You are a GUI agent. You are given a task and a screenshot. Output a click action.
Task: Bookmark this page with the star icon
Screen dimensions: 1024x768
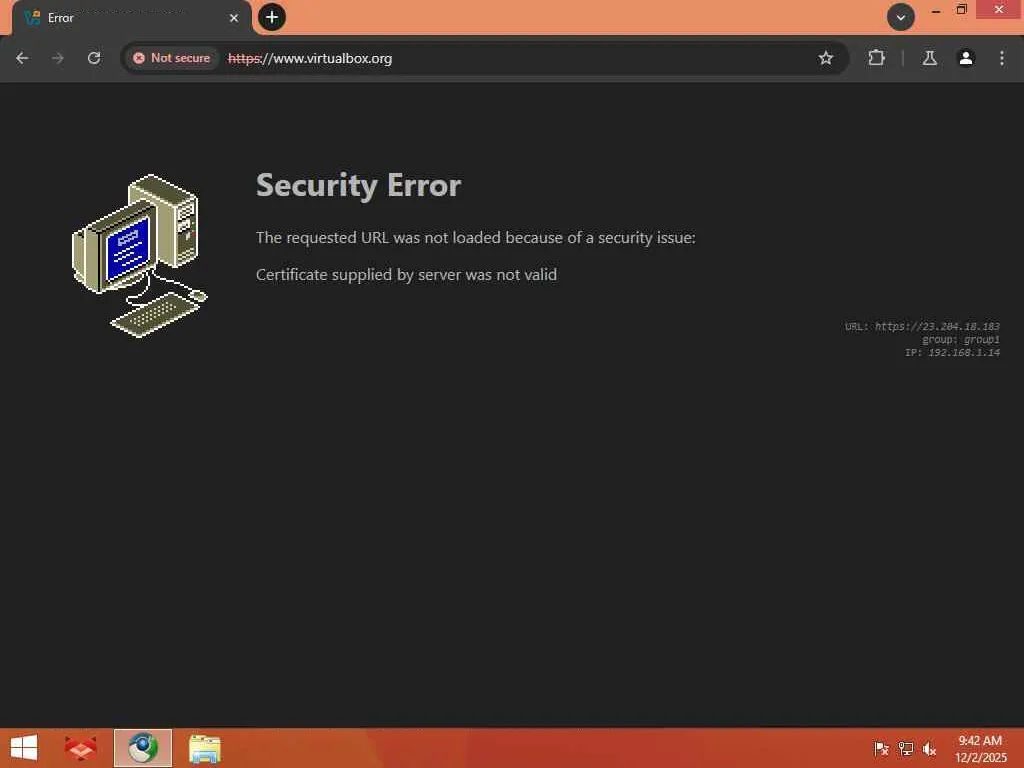(825, 58)
